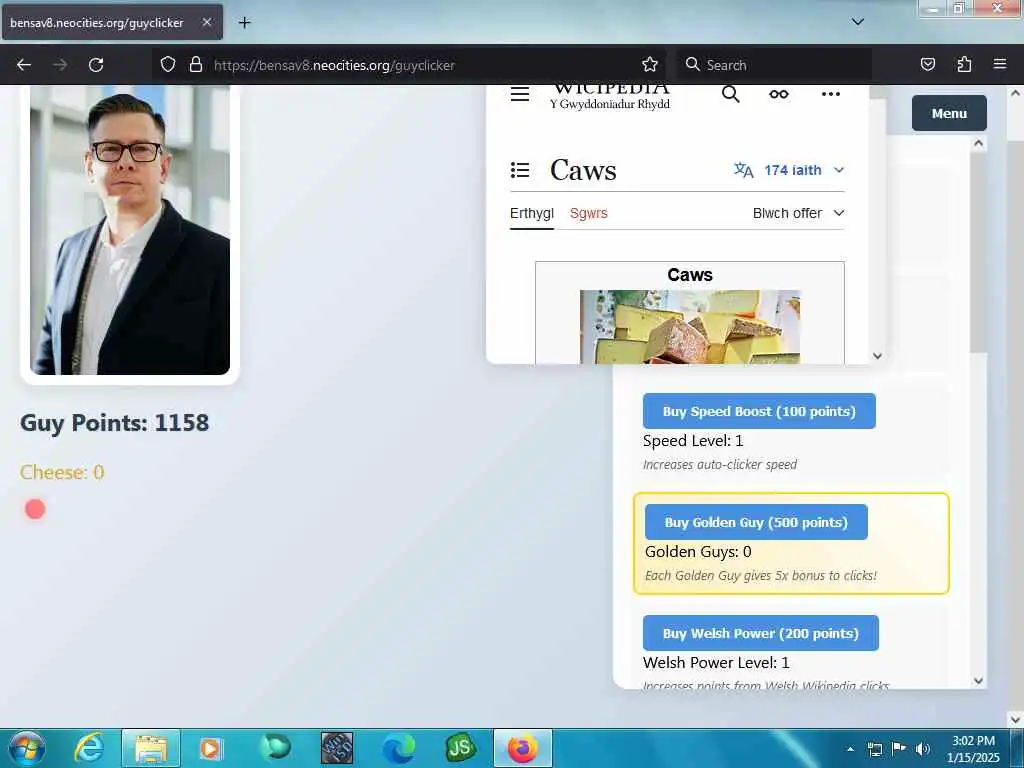The height and width of the screenshot is (768, 1024).
Task: Open the game Menu button
Action: [x=949, y=113]
